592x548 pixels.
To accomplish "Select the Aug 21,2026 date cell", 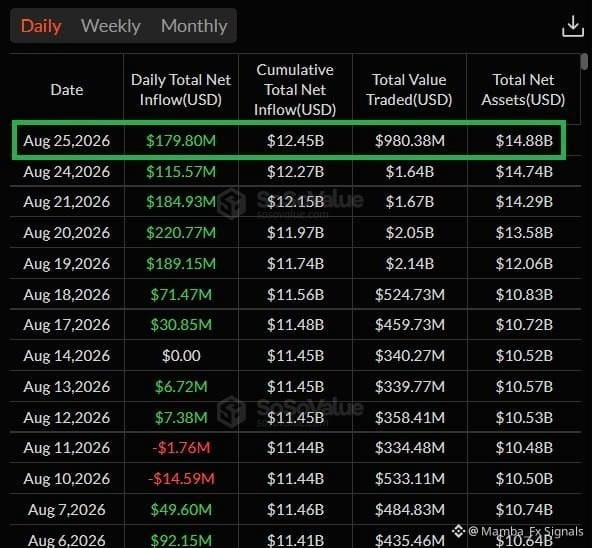I will [x=67, y=202].
